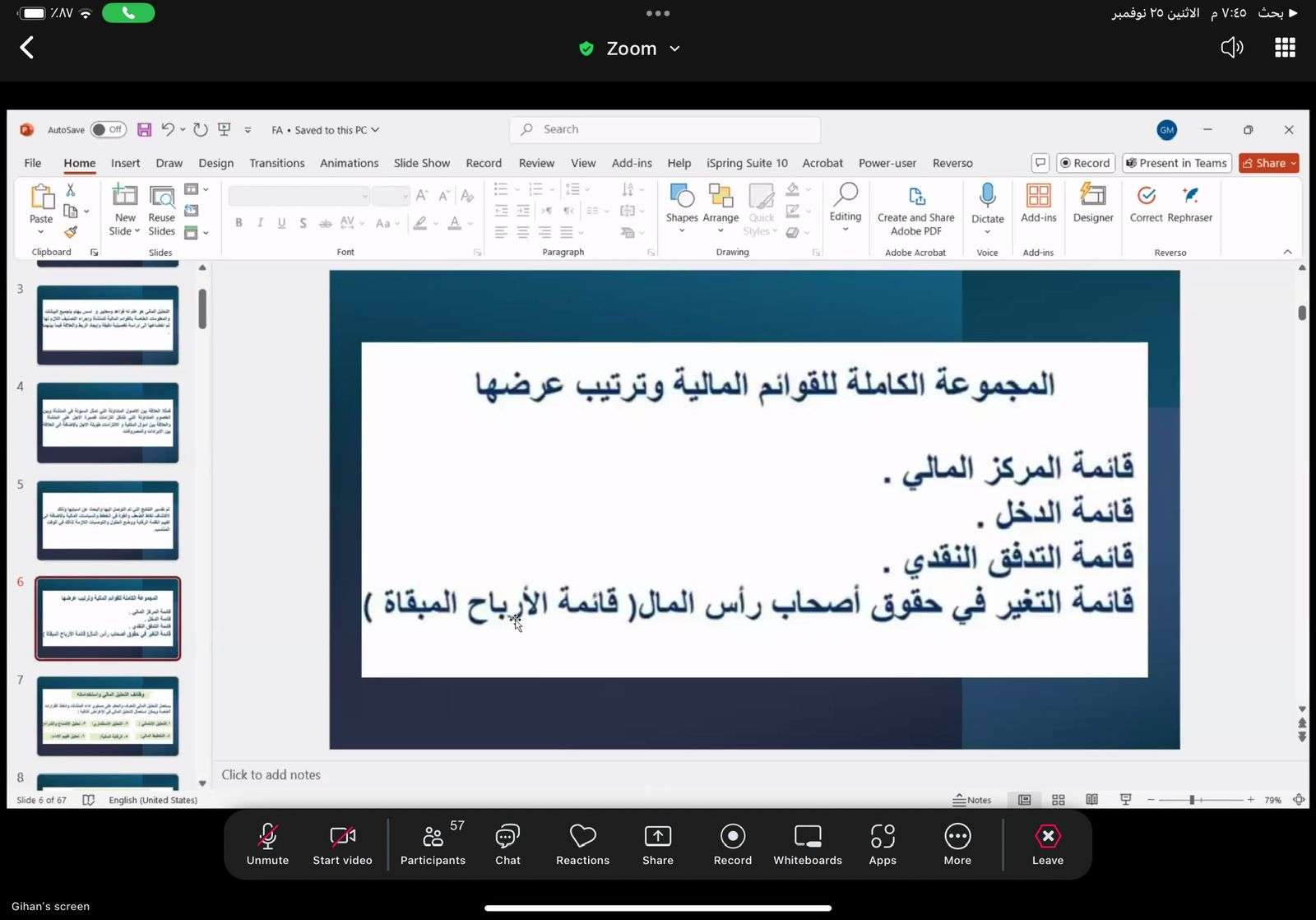
Task: Switch to the Transitions ribbon tab
Action: coord(276,163)
